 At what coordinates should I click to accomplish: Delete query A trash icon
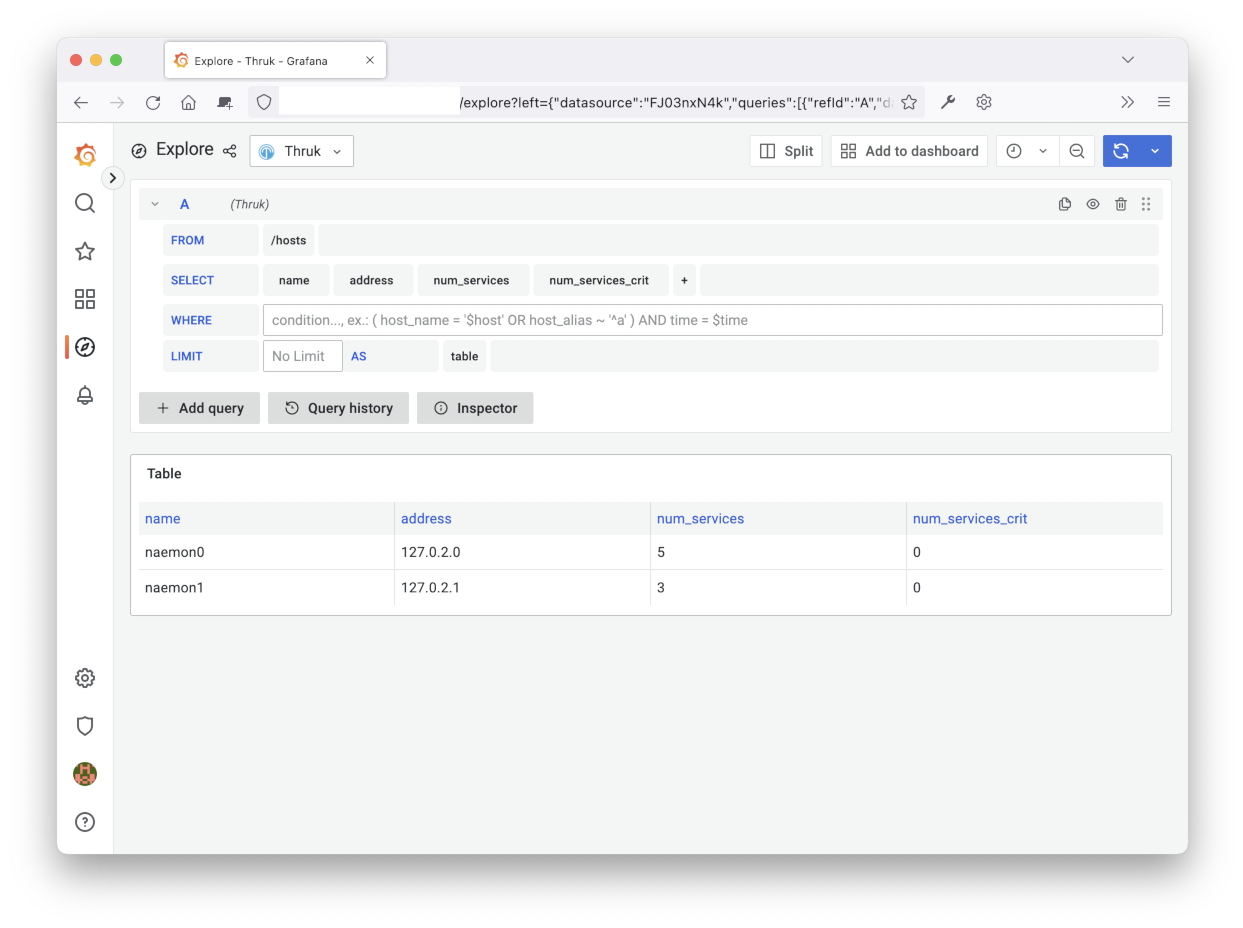(x=1121, y=204)
